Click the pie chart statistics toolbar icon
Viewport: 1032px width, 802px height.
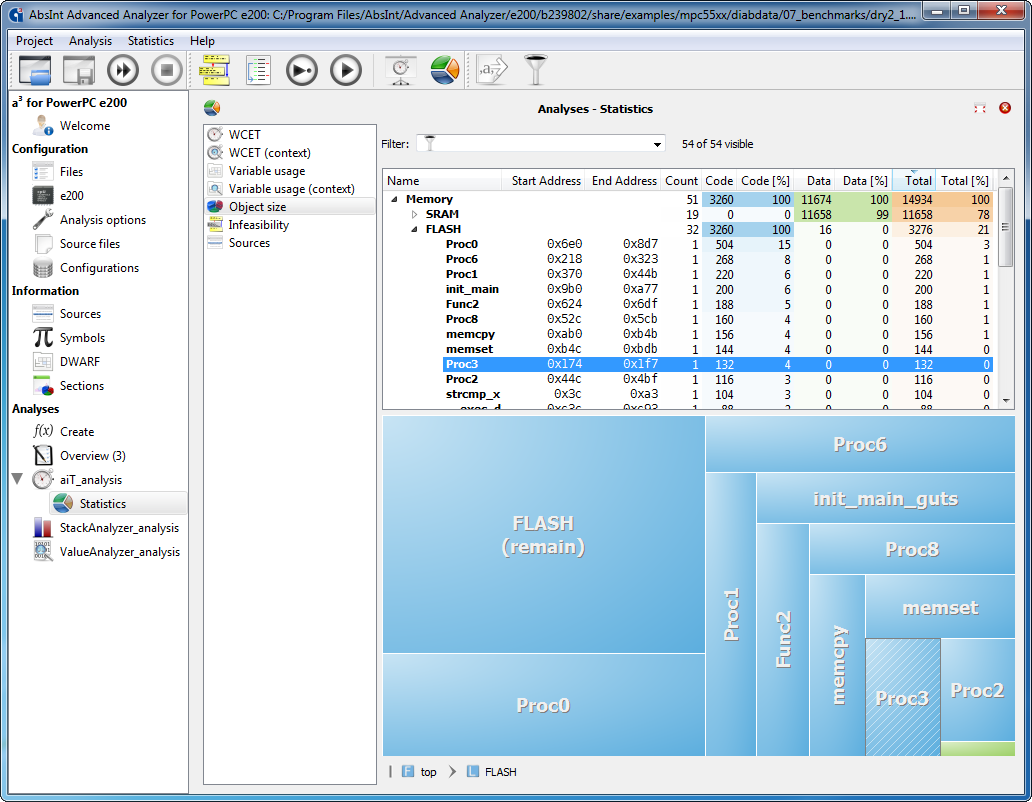[x=444, y=70]
